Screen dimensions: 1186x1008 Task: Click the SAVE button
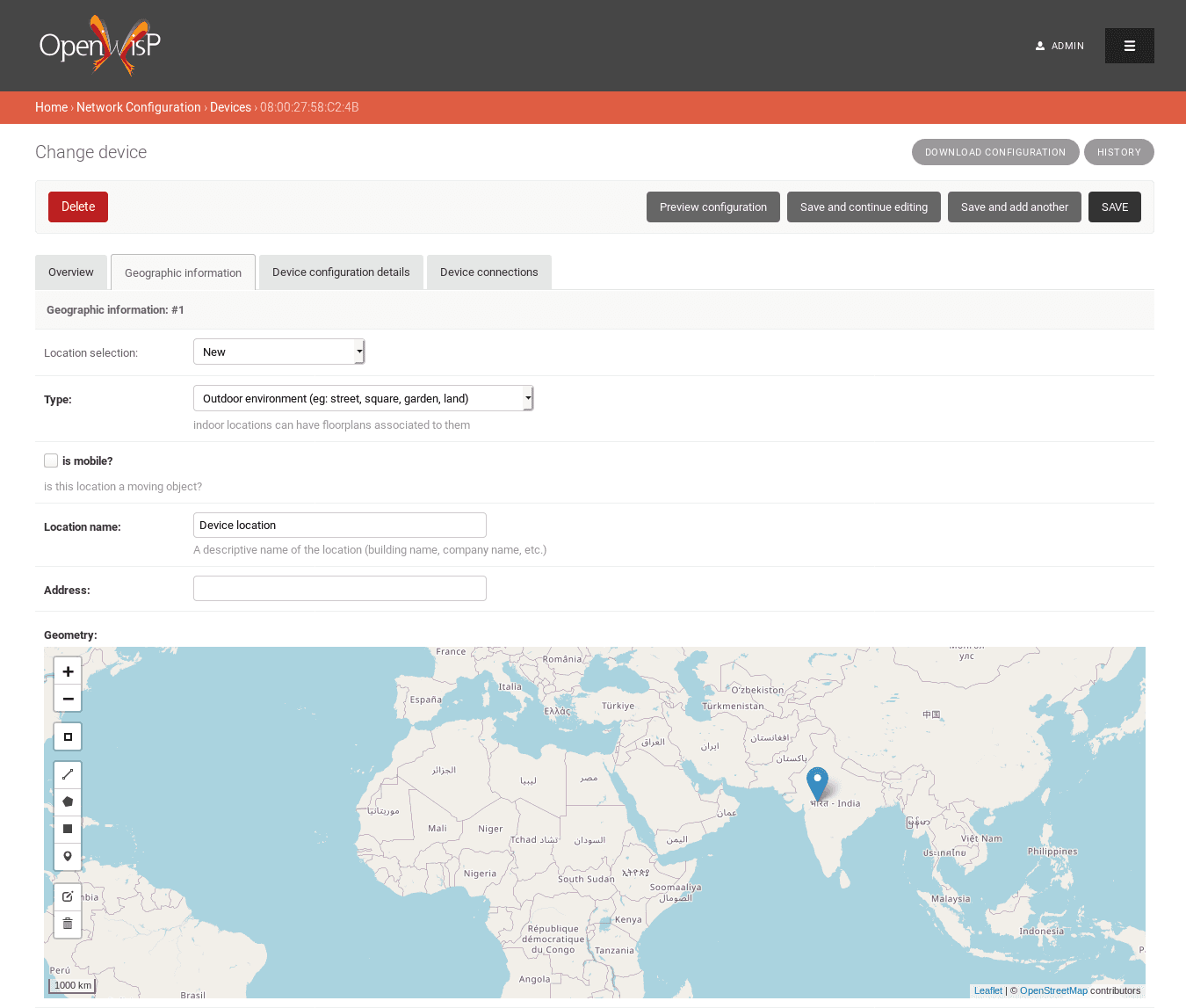pos(1115,207)
